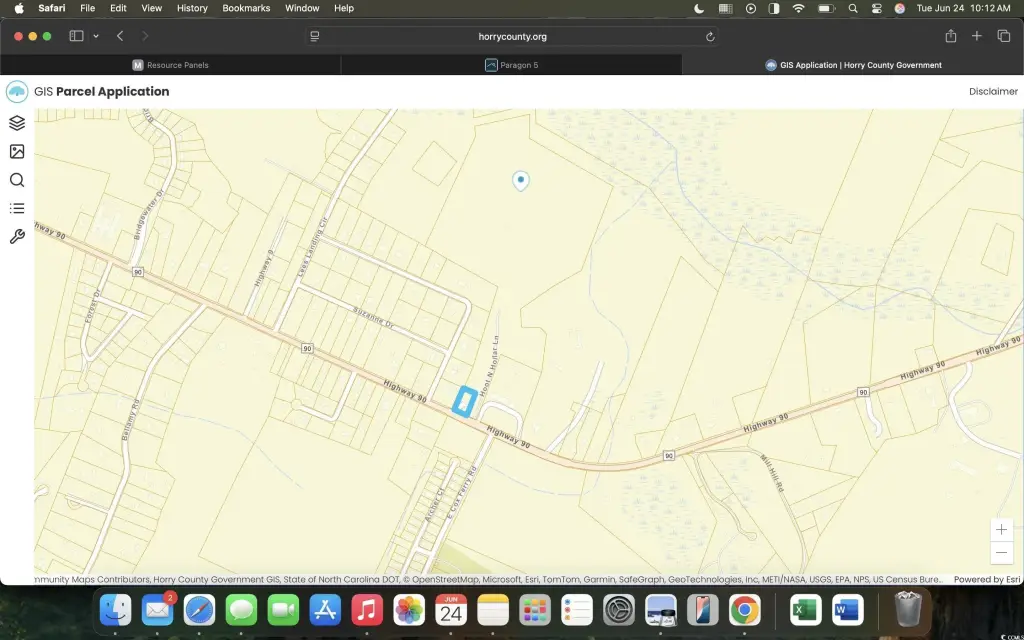The width and height of the screenshot is (1024, 640).
Task: Click the Safari reload page icon
Action: coord(710,36)
